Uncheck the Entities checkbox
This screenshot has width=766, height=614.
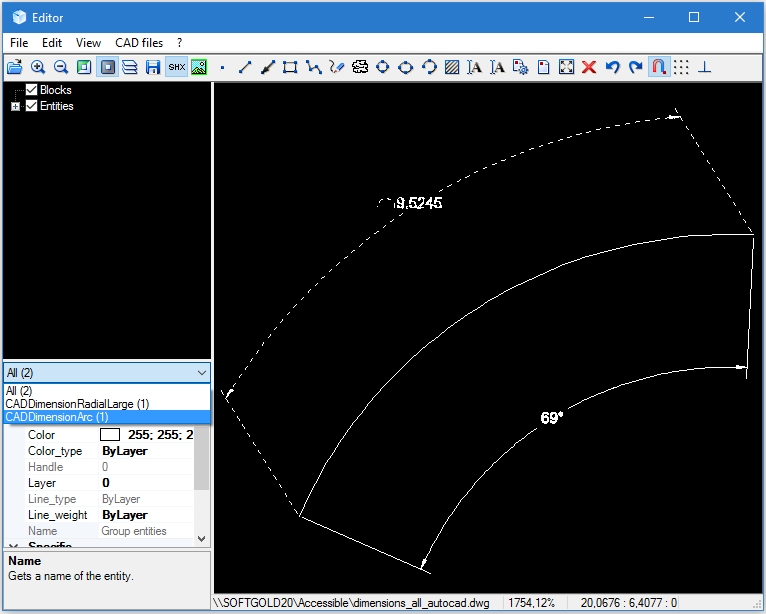(x=32, y=106)
